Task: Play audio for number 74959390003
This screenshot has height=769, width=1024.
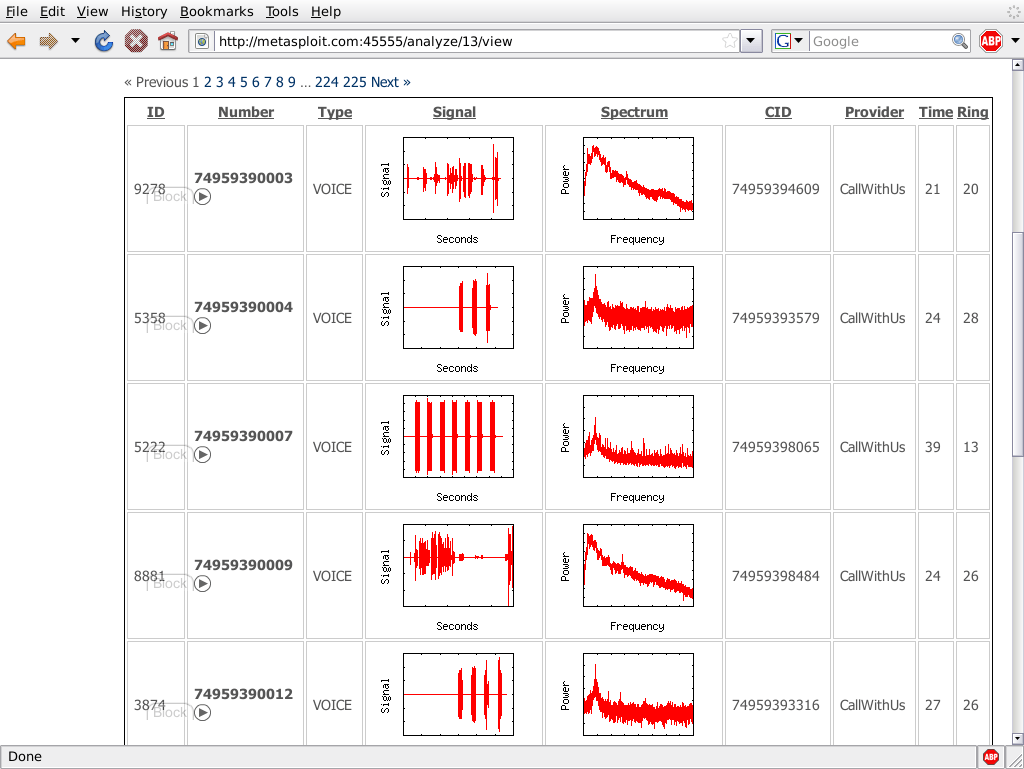Action: coord(202,197)
